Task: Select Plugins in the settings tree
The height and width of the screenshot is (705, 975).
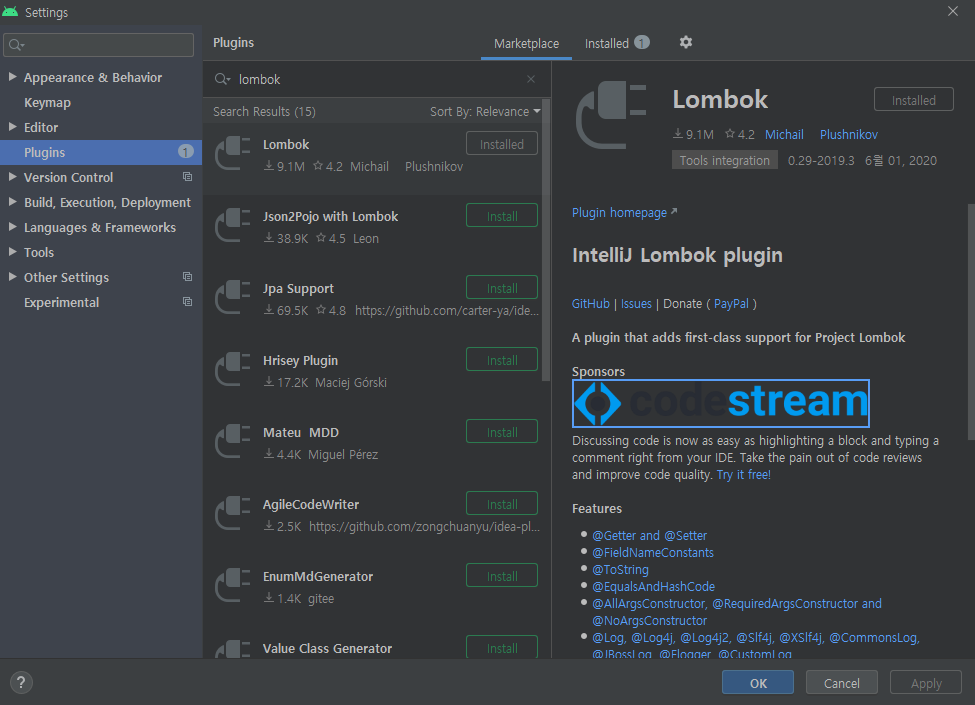Action: tap(101, 152)
